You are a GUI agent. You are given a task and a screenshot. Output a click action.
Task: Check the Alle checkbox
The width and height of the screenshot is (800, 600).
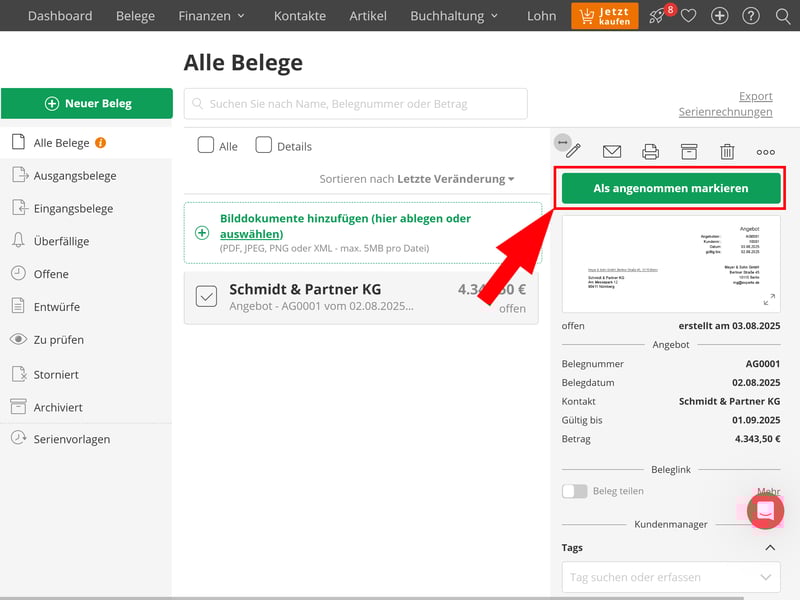pyautogui.click(x=206, y=145)
